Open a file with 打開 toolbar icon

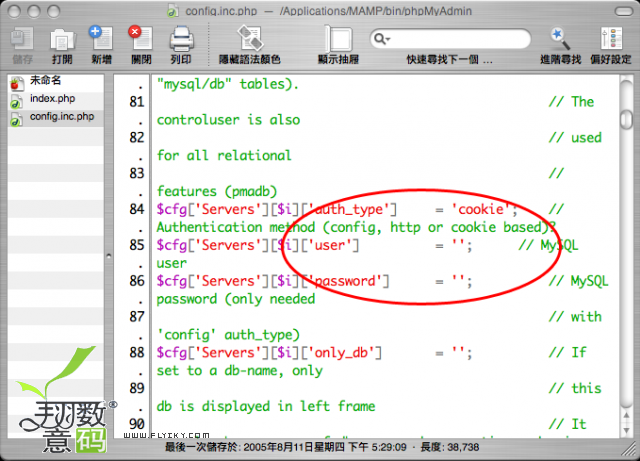[62, 39]
